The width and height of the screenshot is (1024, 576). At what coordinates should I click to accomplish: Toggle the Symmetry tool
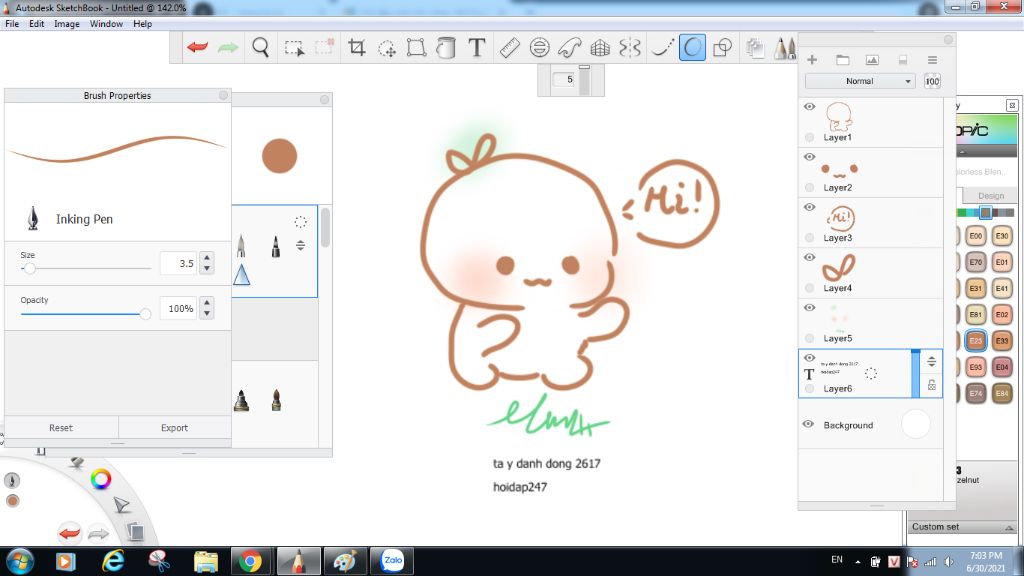[630, 48]
